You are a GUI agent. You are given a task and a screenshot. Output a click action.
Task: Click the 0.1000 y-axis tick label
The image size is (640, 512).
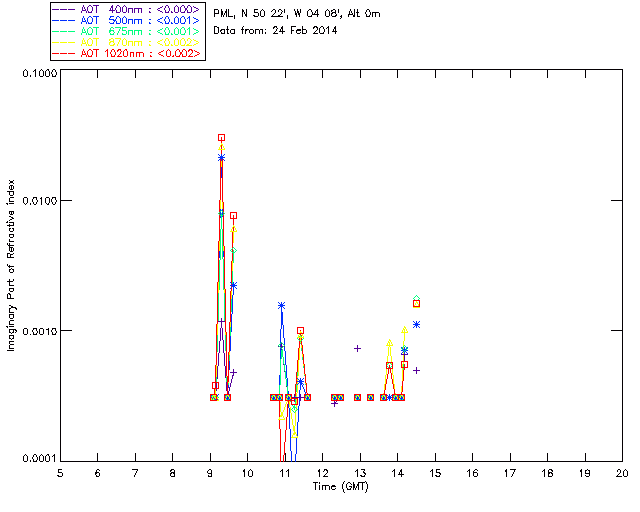click(x=39, y=73)
